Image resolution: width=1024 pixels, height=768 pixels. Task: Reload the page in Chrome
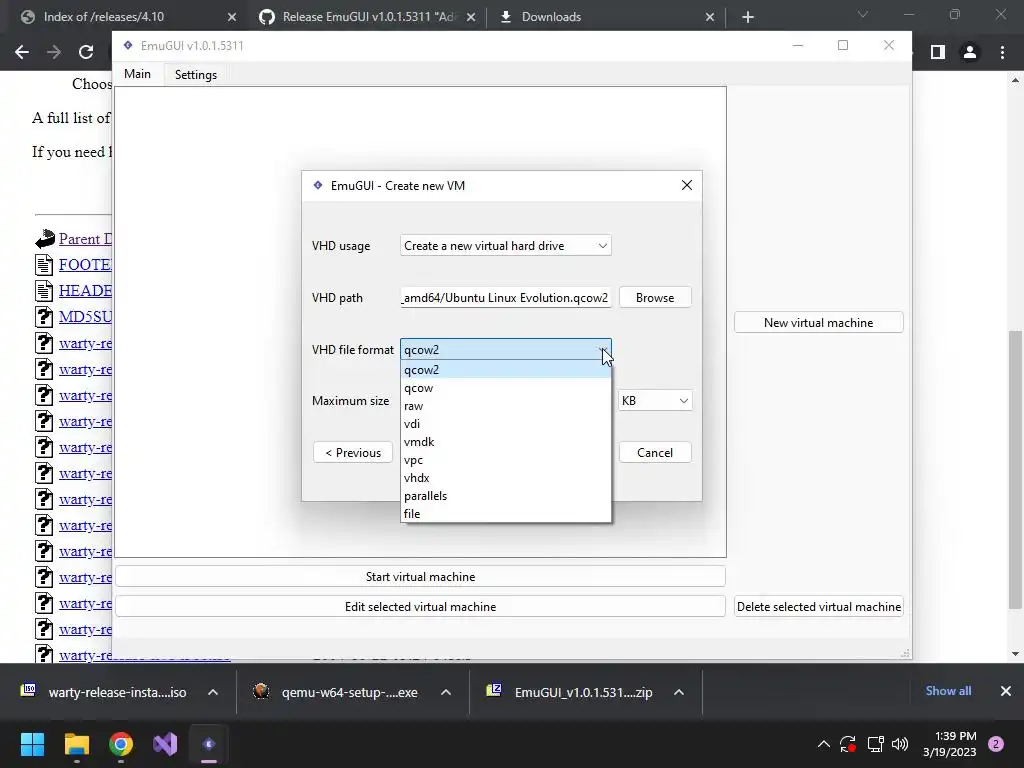coord(86,52)
